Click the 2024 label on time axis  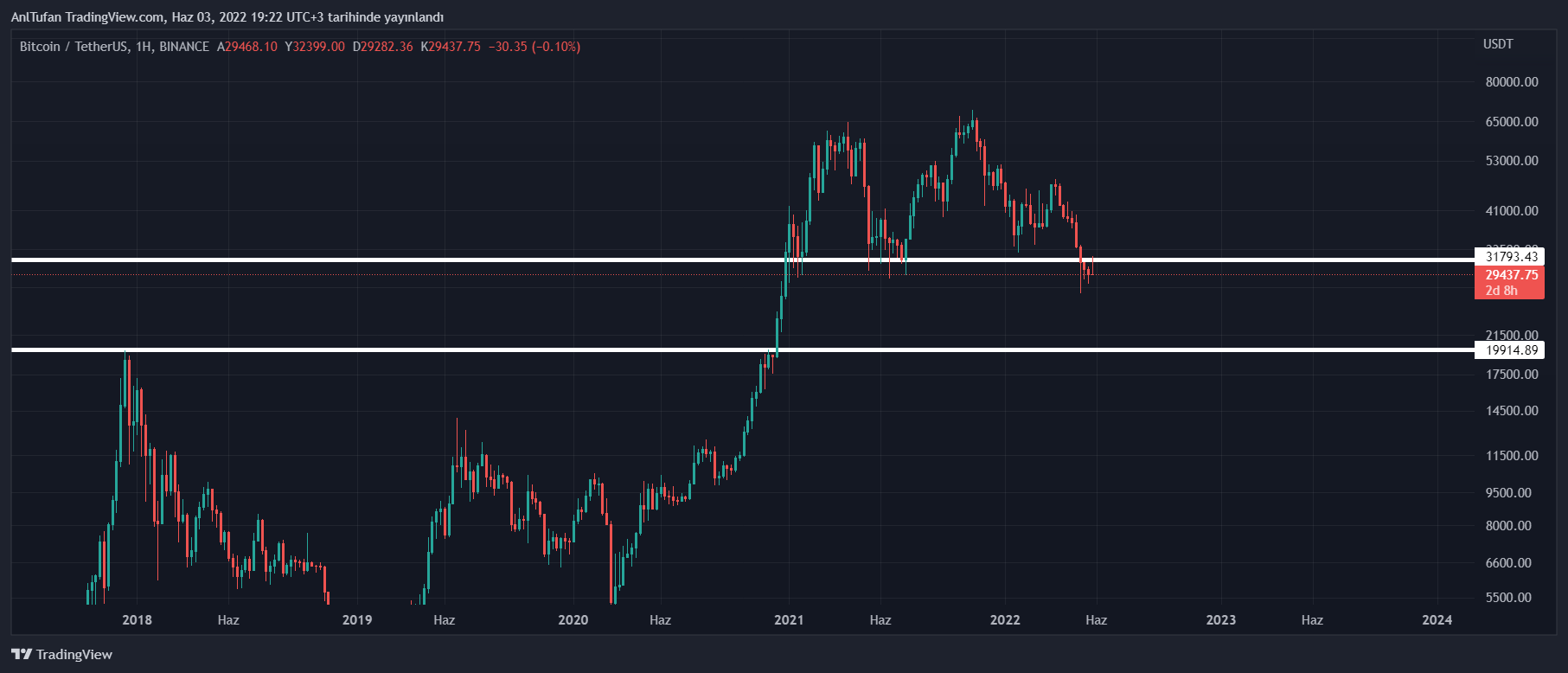point(1437,619)
